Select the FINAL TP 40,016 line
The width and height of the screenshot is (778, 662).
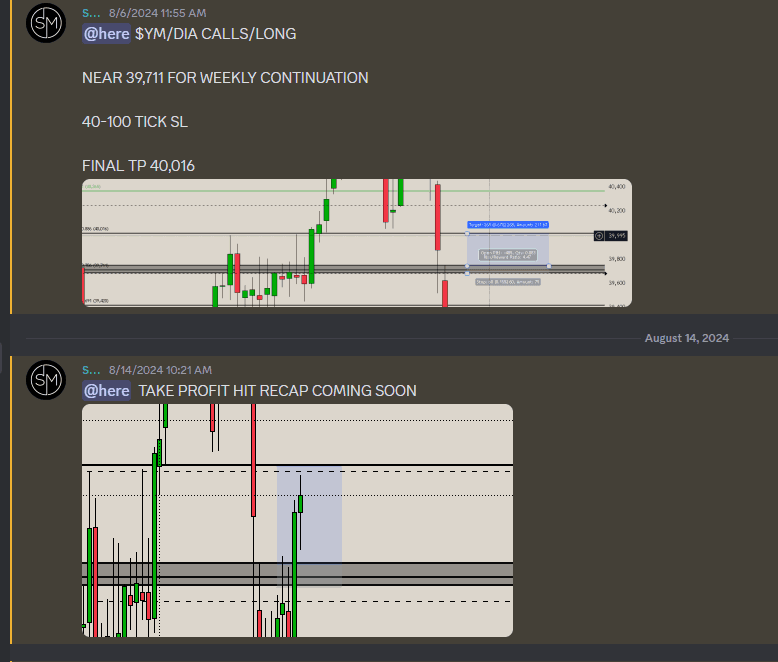point(138,166)
